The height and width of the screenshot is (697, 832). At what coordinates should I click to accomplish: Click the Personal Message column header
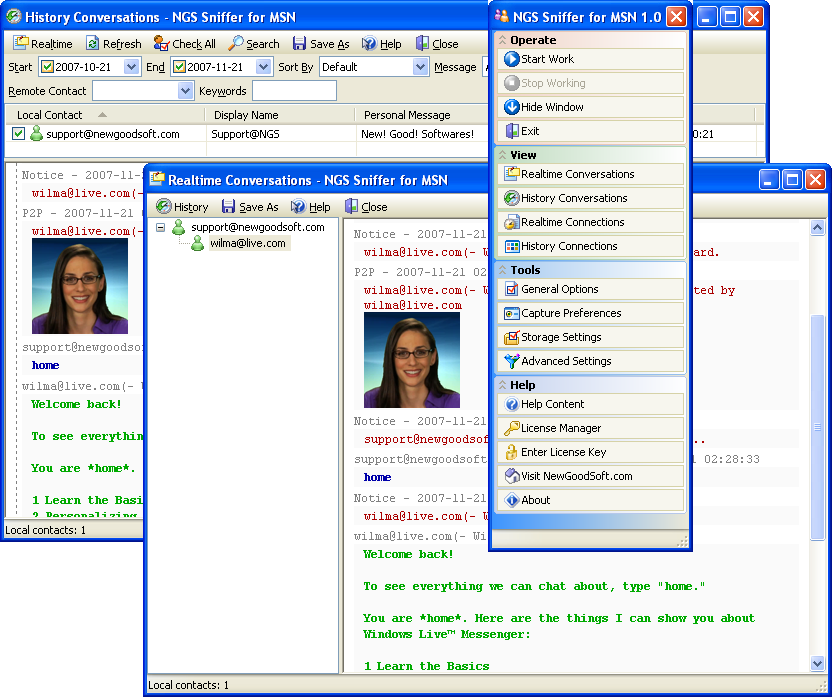[x=422, y=115]
